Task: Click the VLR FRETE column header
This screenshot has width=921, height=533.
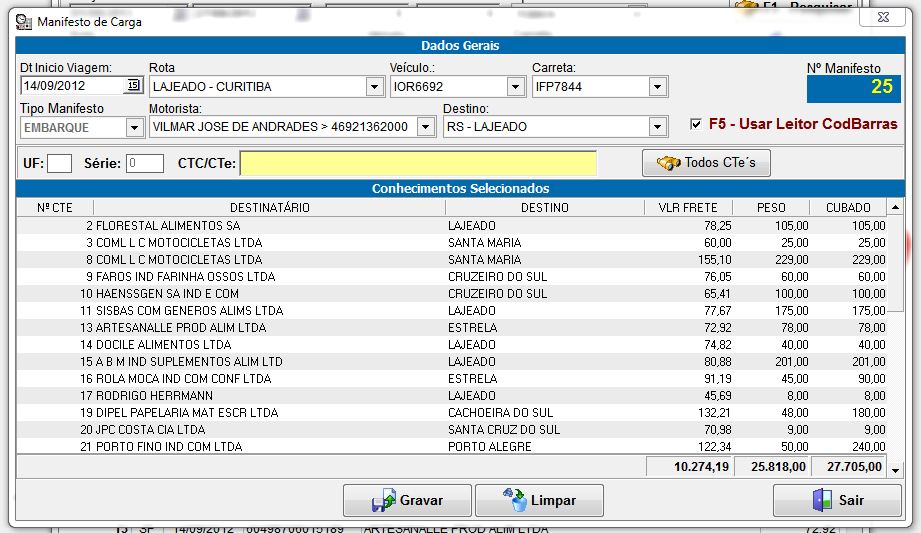Action: point(688,207)
